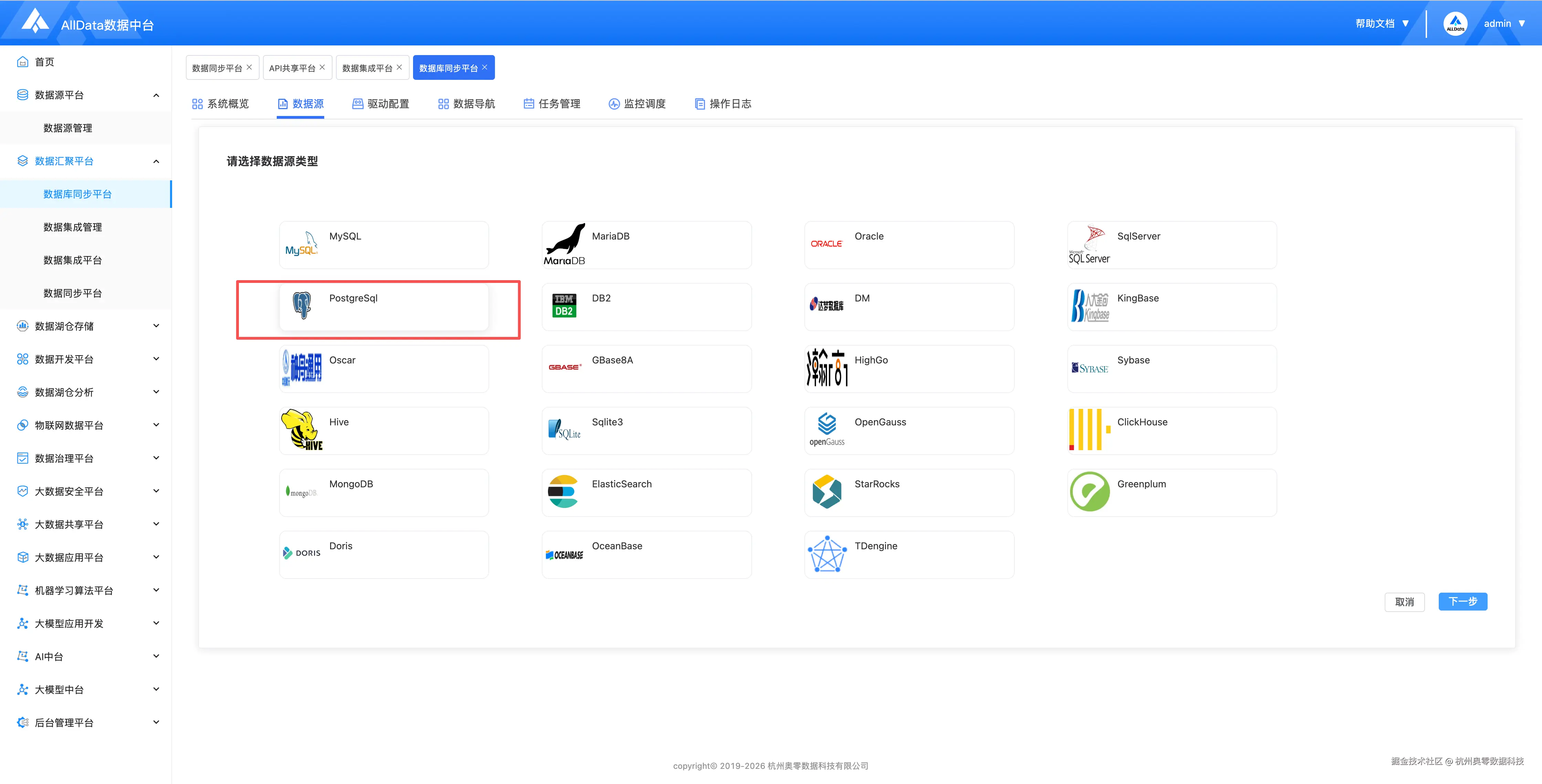
Task: Select the ClickHouse yellow bars logo
Action: click(x=1090, y=430)
